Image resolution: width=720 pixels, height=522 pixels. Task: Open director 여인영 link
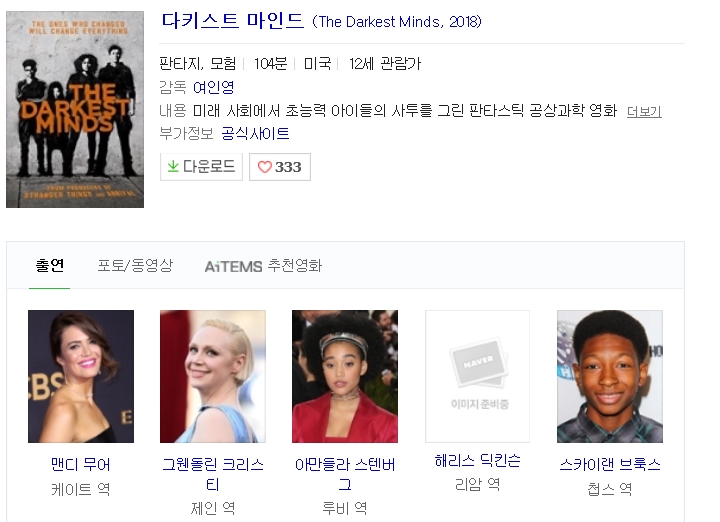click(214, 87)
